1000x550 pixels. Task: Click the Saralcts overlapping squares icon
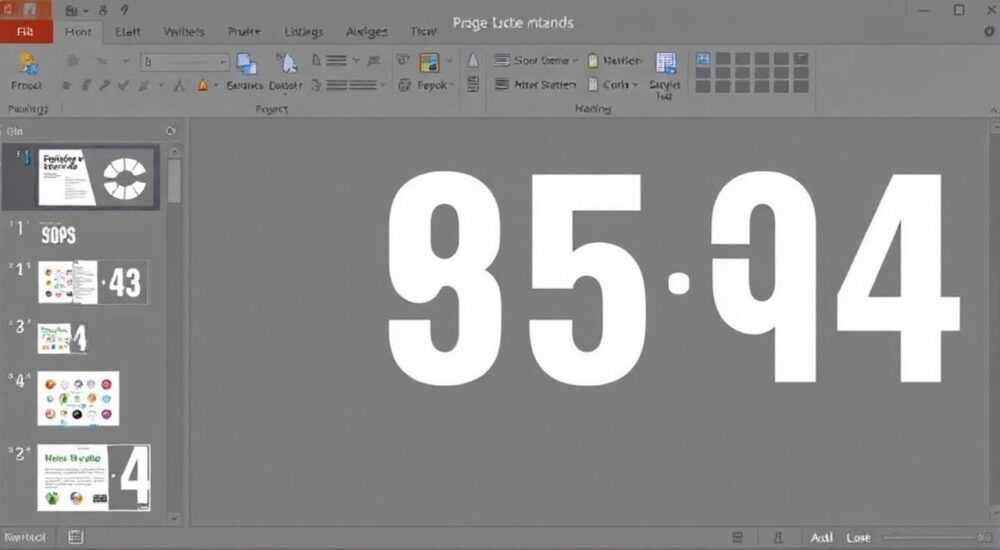pos(247,64)
